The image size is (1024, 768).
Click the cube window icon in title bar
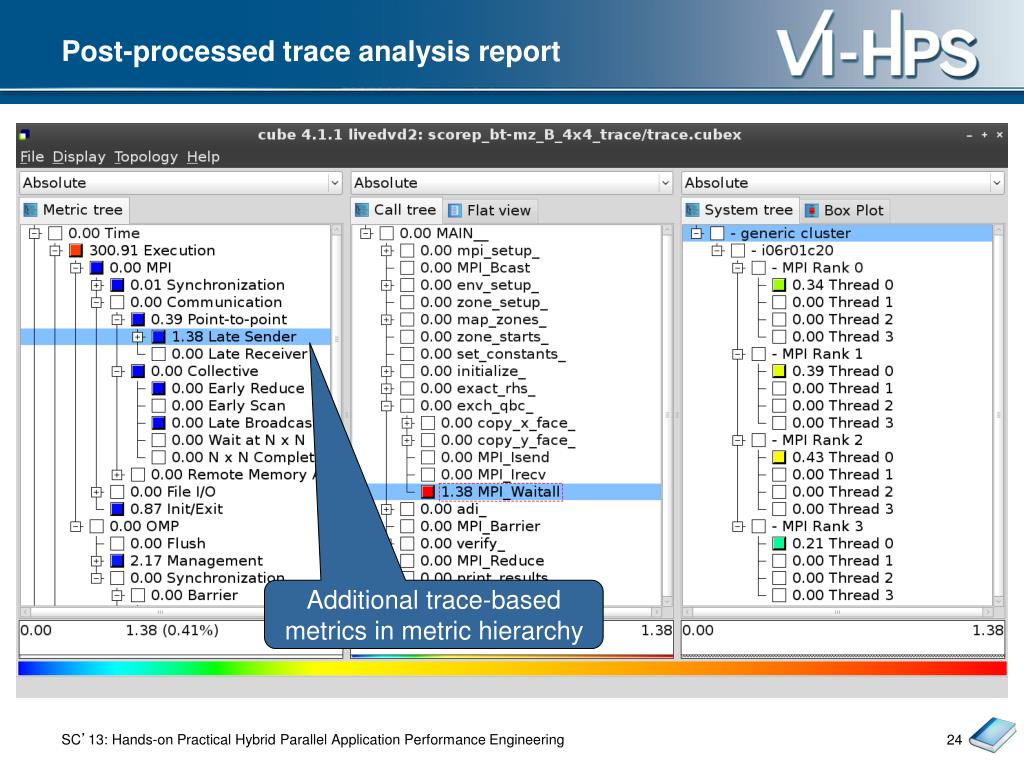click(25, 135)
